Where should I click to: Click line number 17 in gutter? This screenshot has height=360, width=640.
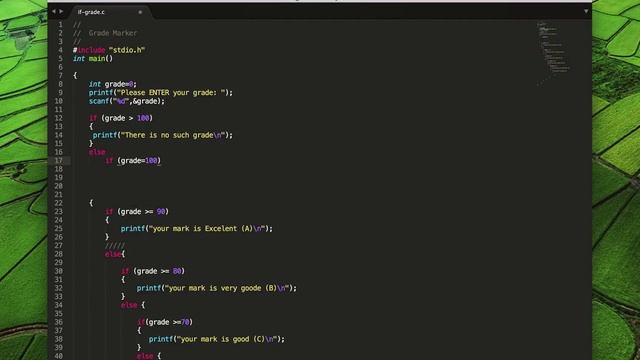point(59,161)
